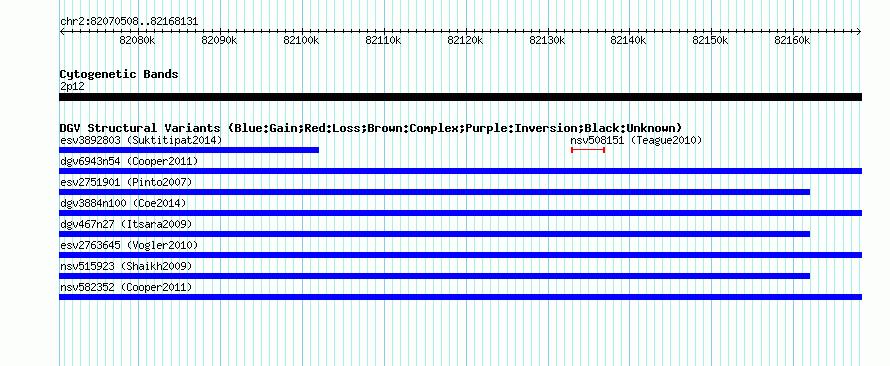Screen dimensions: 890x366
Task: Open the esv2751901 (Pinto2007) variant label
Action: click(126, 182)
